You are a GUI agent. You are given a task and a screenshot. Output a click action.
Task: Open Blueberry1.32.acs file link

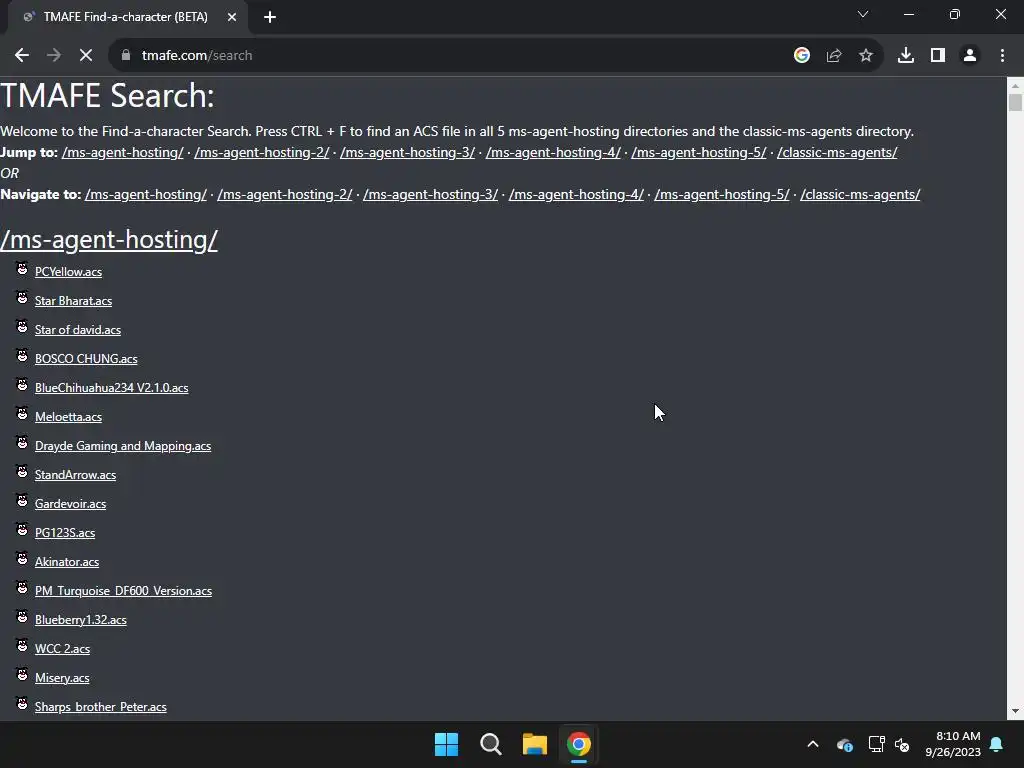click(x=81, y=620)
